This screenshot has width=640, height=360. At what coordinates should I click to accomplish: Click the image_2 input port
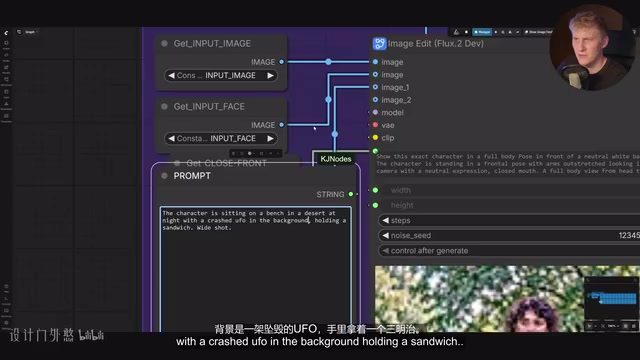(375, 100)
